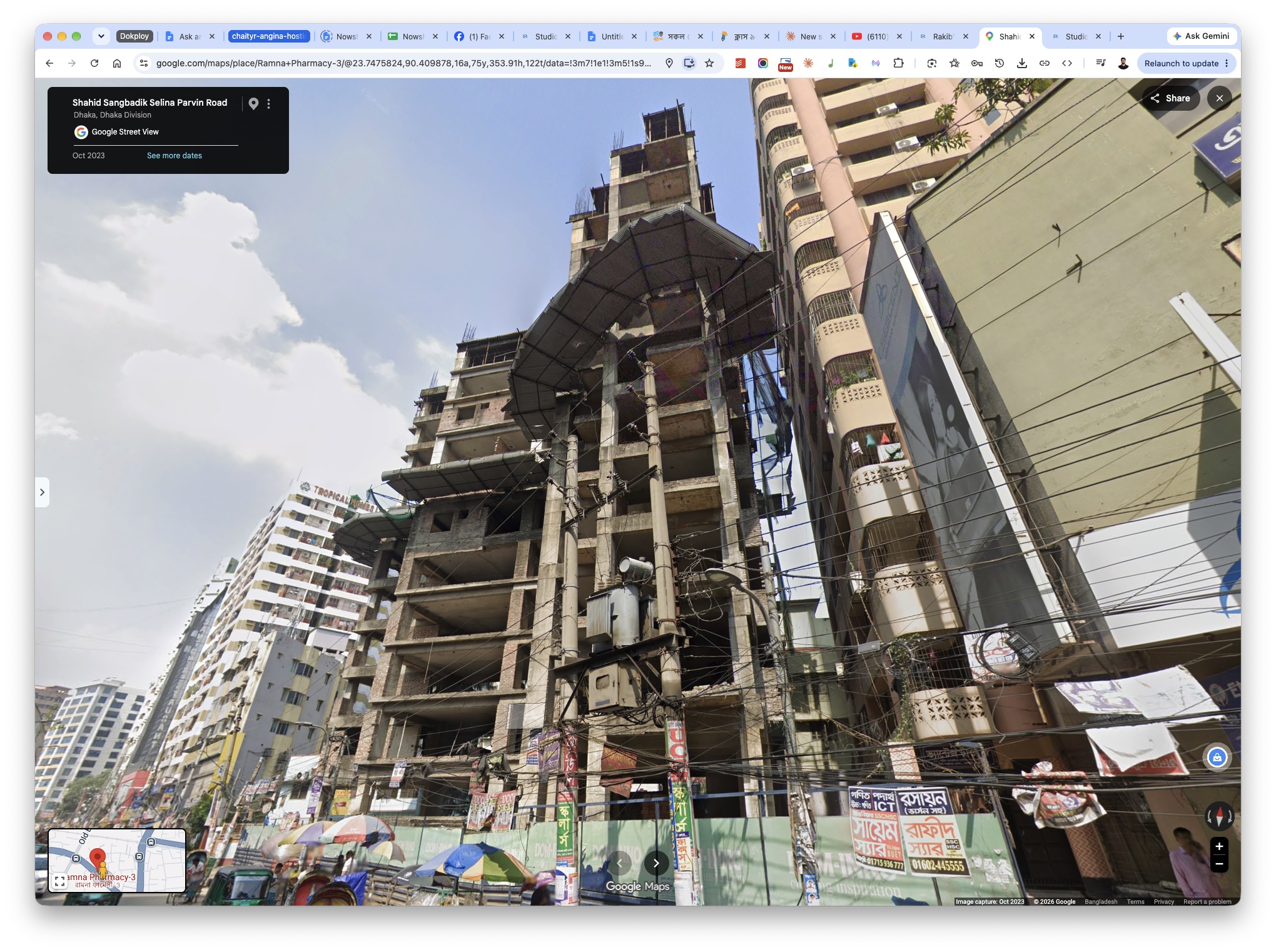1276x952 pixels.
Task: Reload the Google Maps page
Action: [94, 63]
